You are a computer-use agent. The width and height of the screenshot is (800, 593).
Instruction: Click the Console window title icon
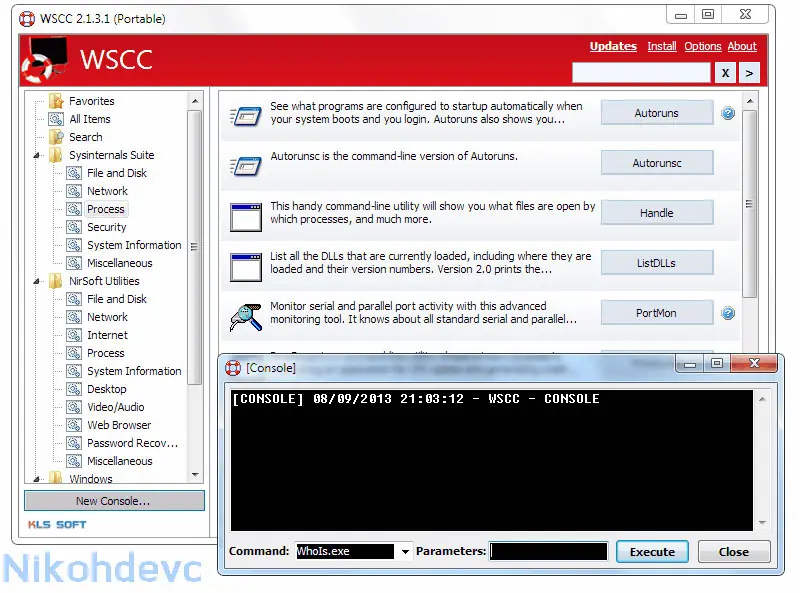pos(233,368)
